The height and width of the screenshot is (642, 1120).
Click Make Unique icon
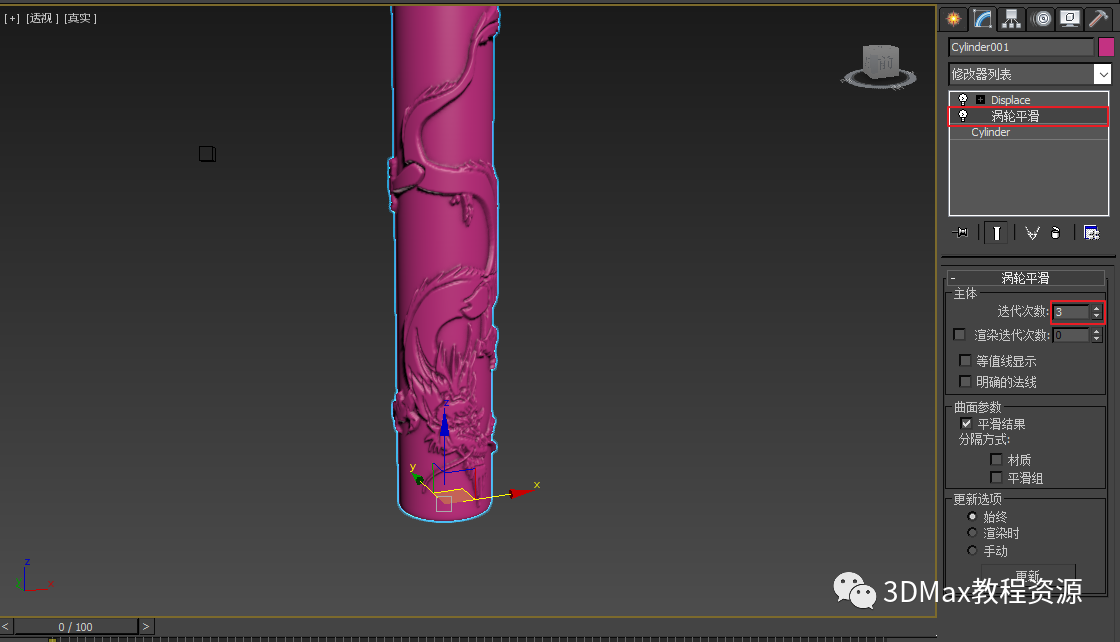tap(1031, 233)
